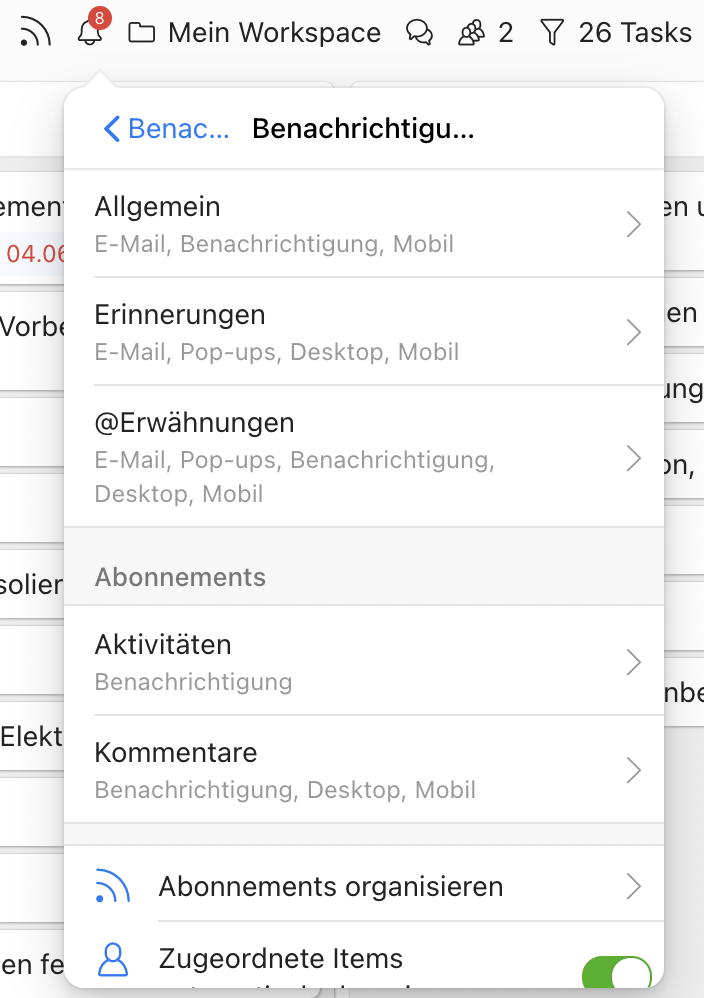
Task: Click the feed icon in the top bar
Action: pos(35,32)
